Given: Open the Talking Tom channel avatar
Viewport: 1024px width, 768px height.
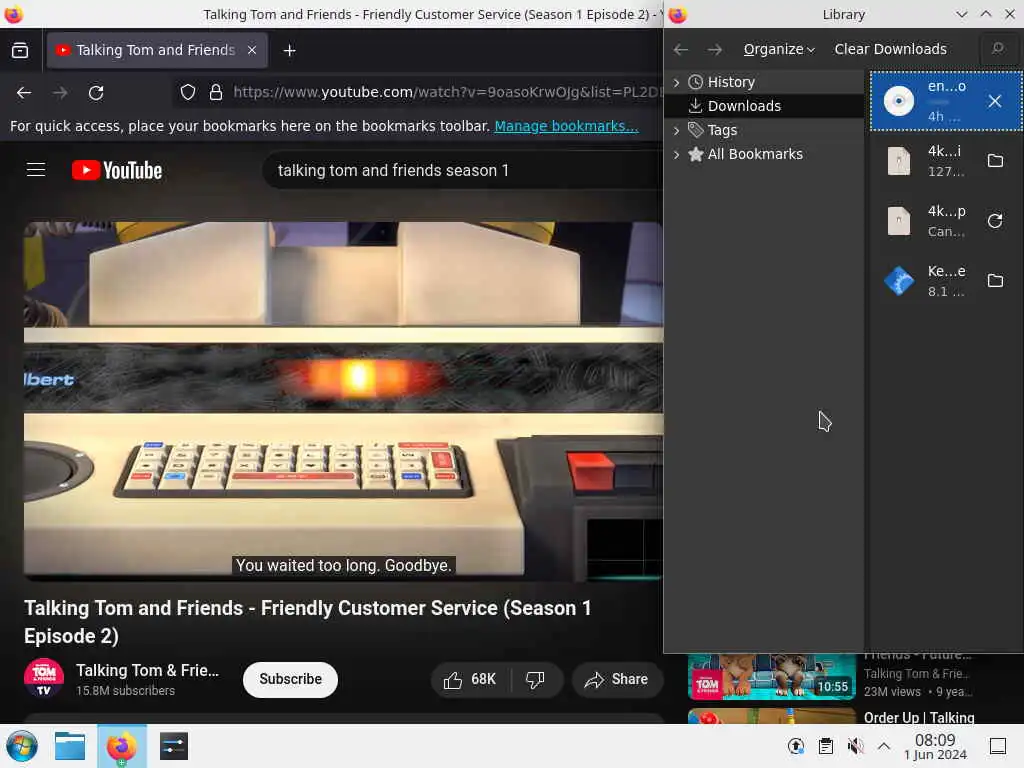Looking at the screenshot, I should point(44,679).
